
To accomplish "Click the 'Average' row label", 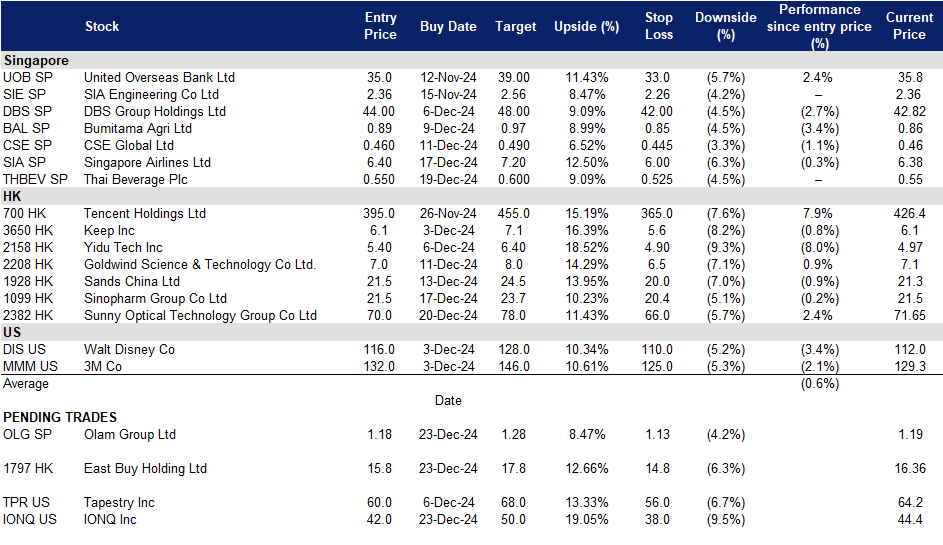I will tap(26, 383).
